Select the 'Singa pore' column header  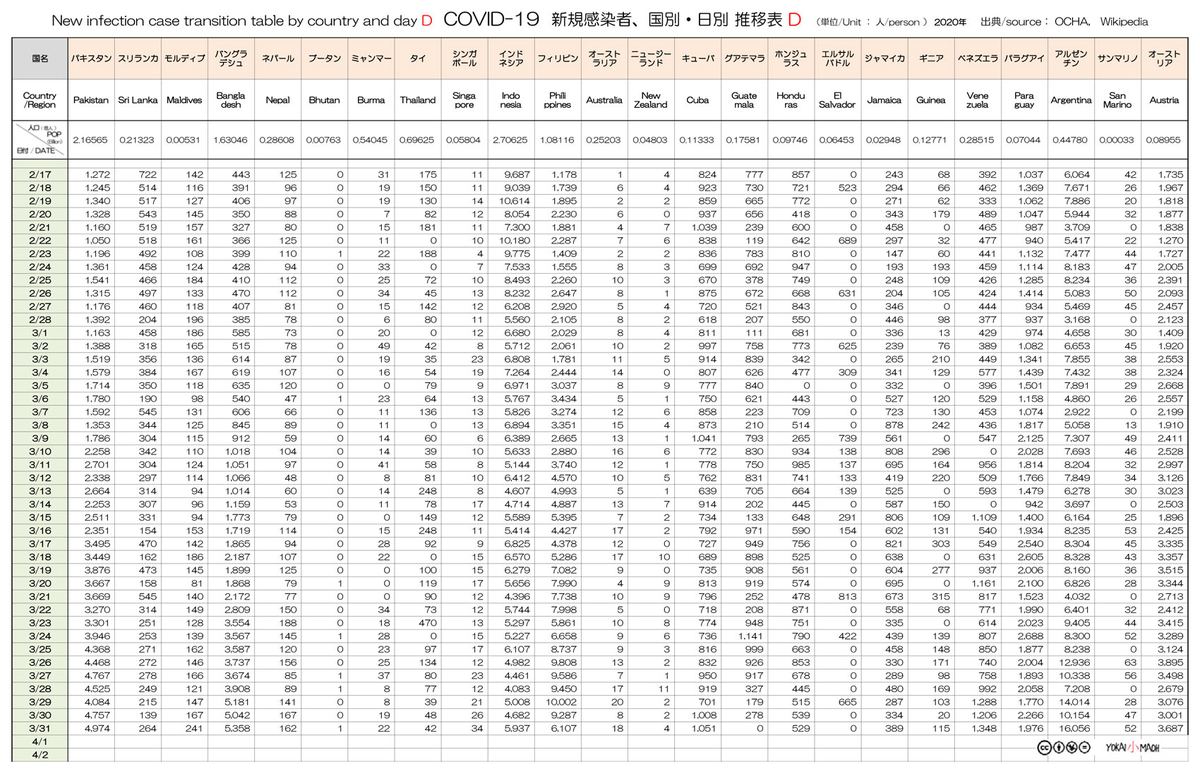[465, 101]
